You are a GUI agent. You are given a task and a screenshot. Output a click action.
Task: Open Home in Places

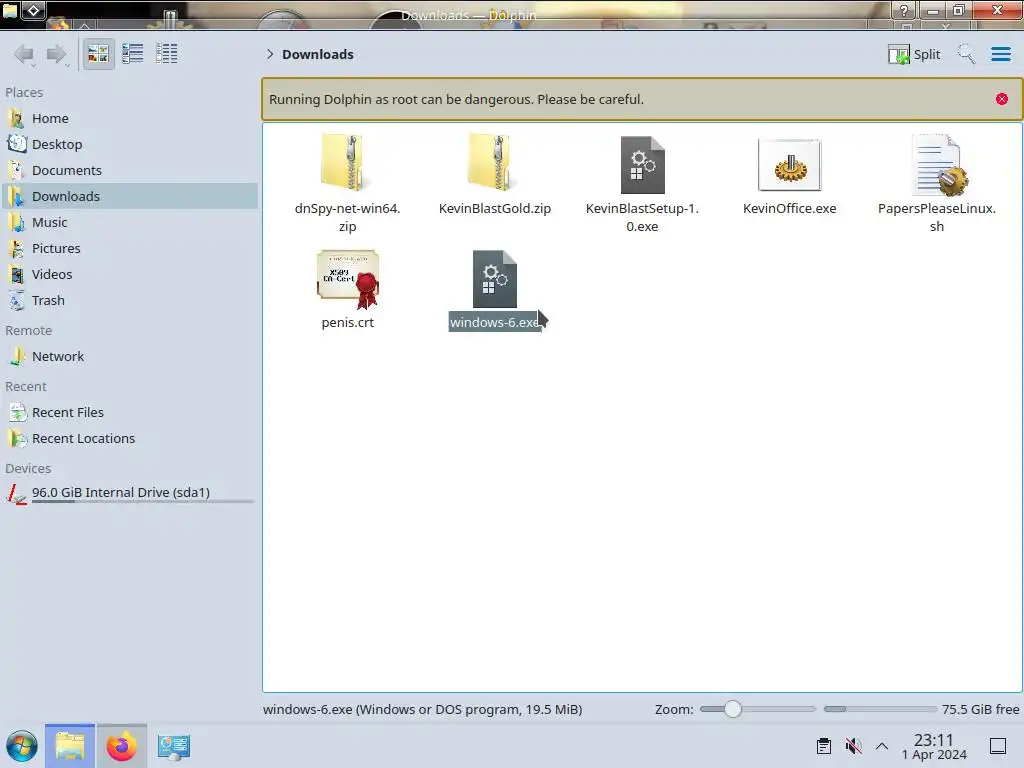pyautogui.click(x=129, y=118)
